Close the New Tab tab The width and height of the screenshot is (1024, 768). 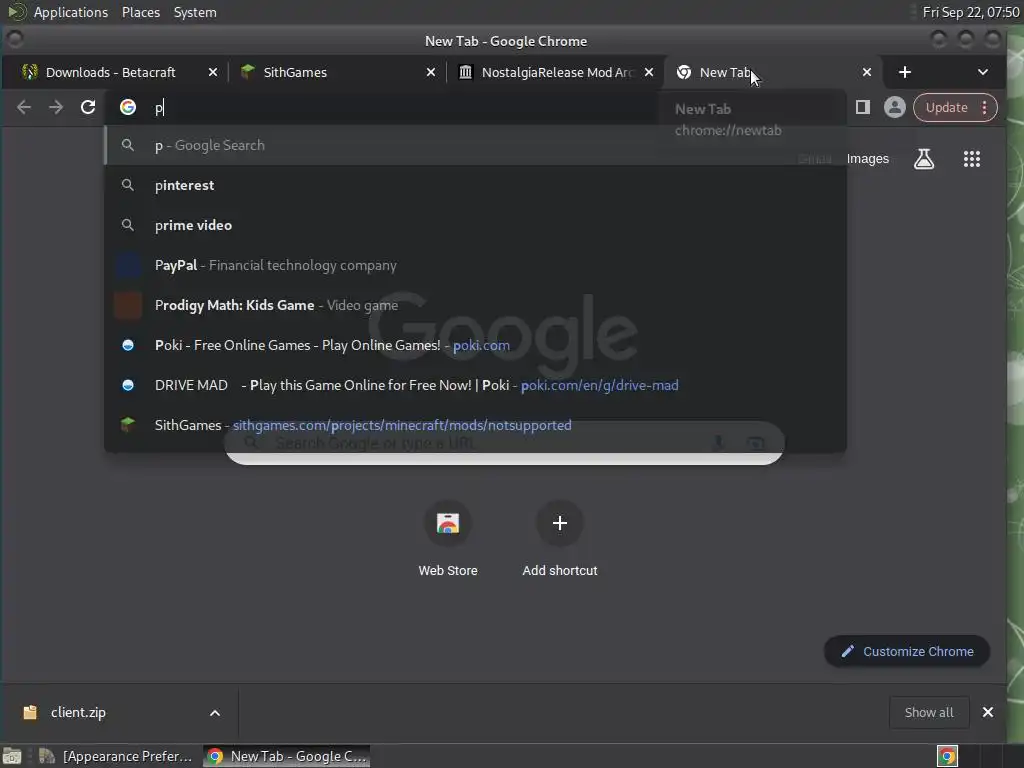(867, 72)
